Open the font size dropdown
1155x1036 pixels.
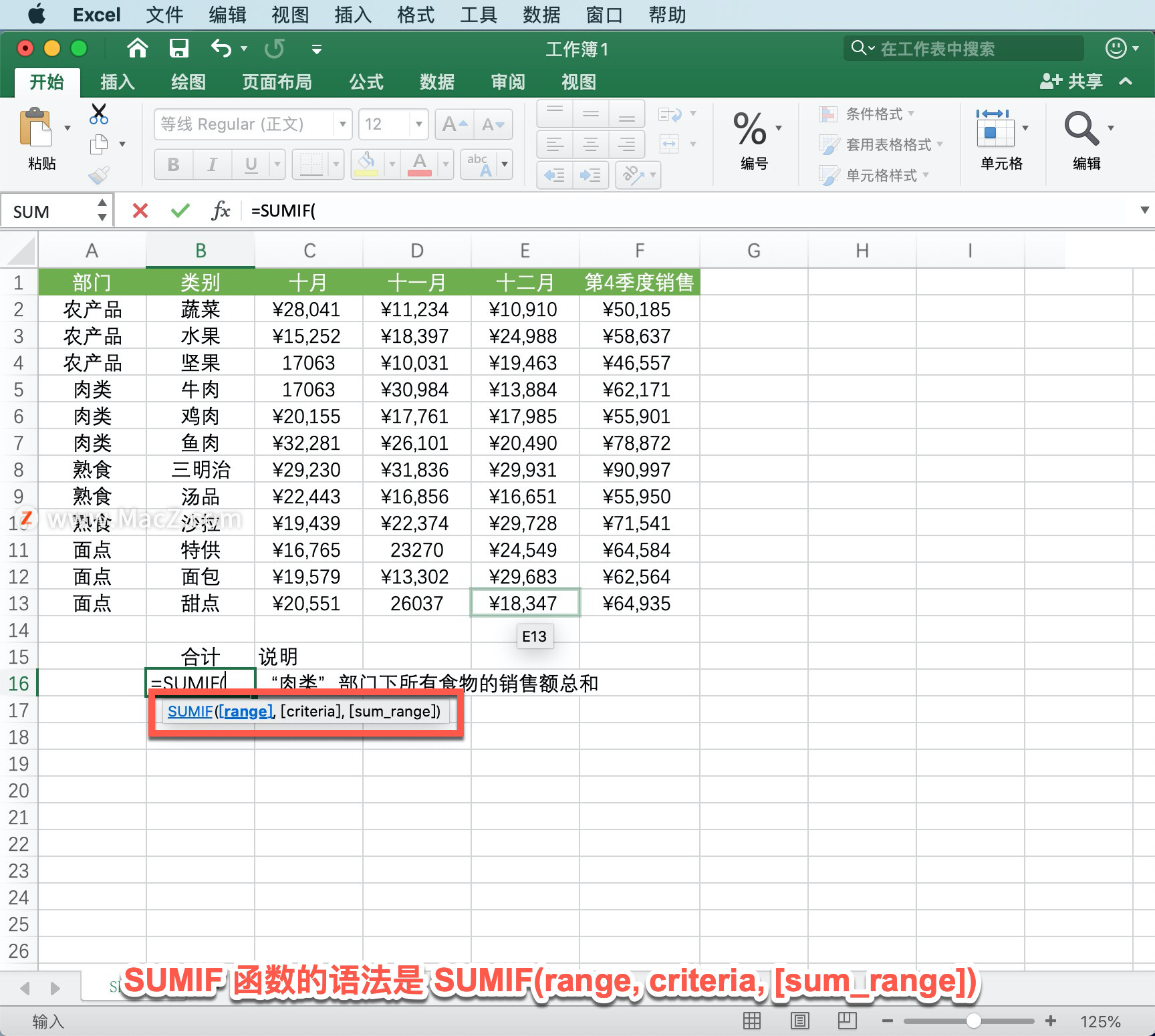coord(418,124)
